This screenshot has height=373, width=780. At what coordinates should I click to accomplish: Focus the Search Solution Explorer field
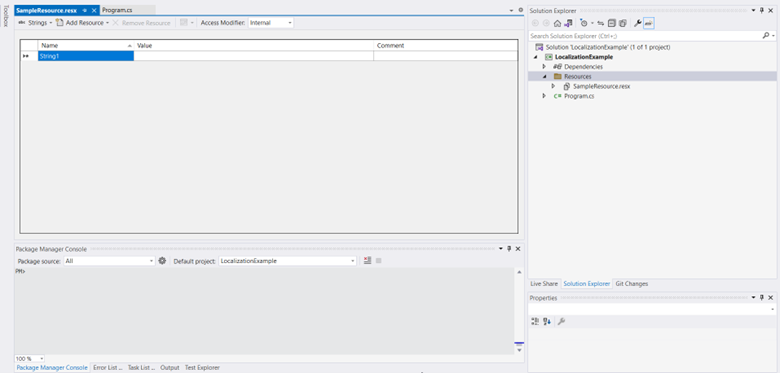[x=645, y=36]
